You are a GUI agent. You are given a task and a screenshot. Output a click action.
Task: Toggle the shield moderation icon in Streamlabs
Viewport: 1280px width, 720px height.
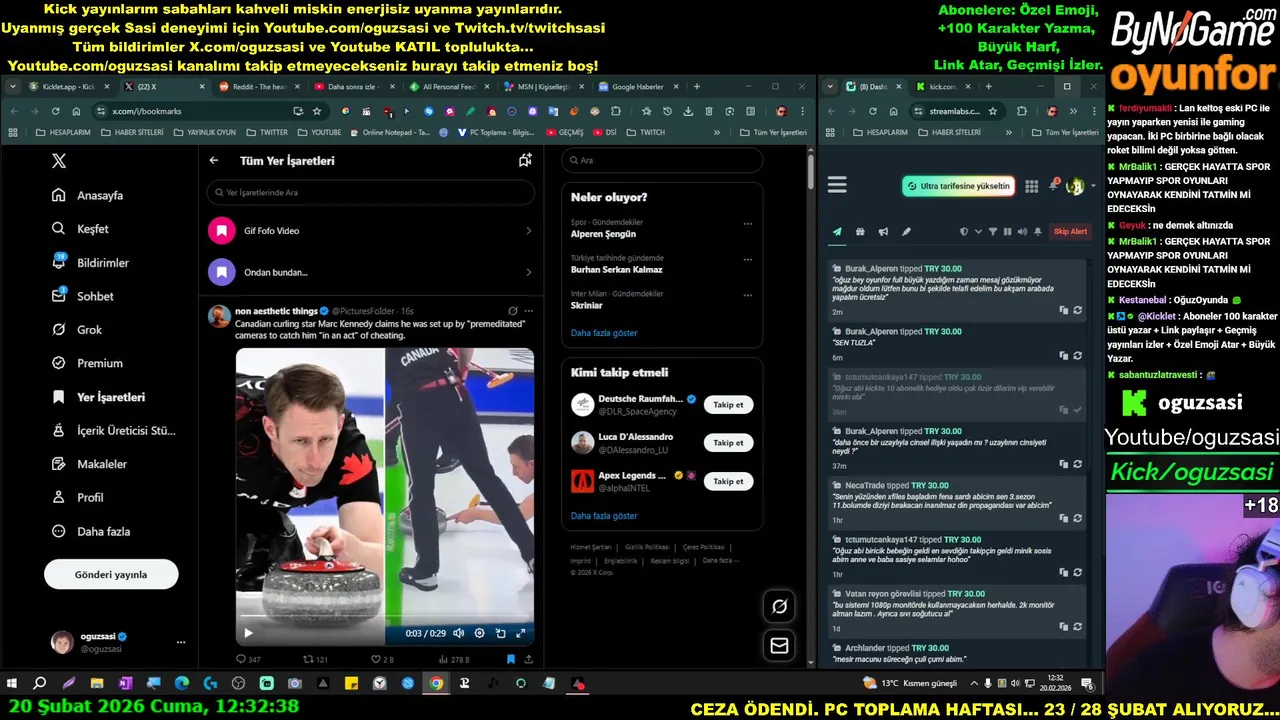coord(964,232)
